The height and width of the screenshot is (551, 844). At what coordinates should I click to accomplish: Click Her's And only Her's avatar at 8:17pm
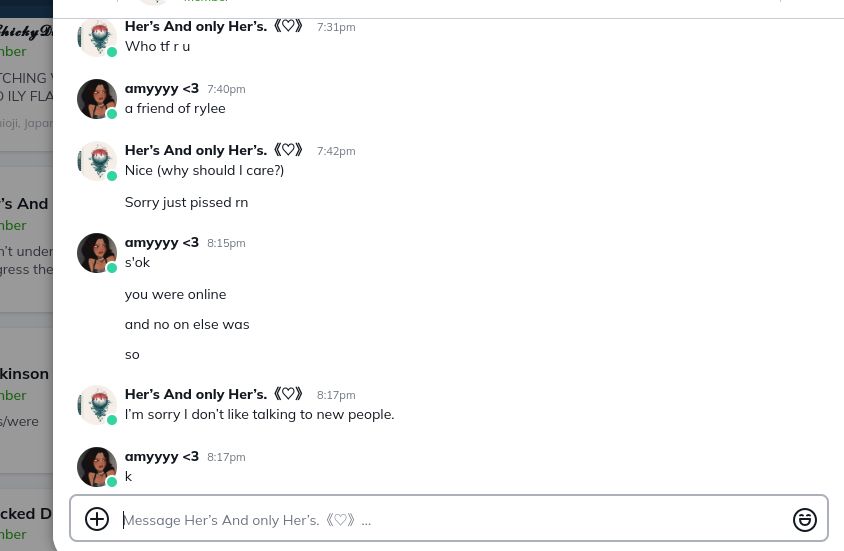click(97, 405)
